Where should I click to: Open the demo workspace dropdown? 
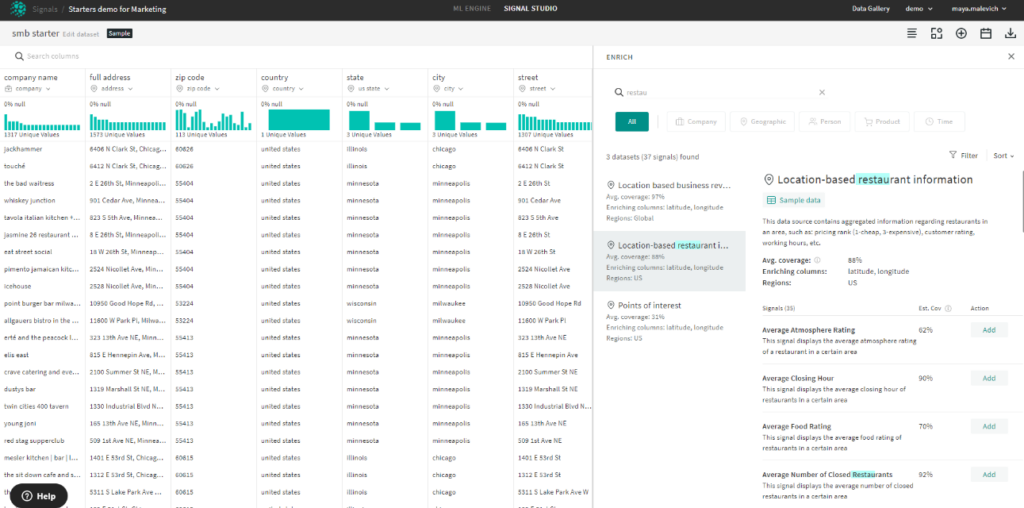pyautogui.click(x=918, y=9)
